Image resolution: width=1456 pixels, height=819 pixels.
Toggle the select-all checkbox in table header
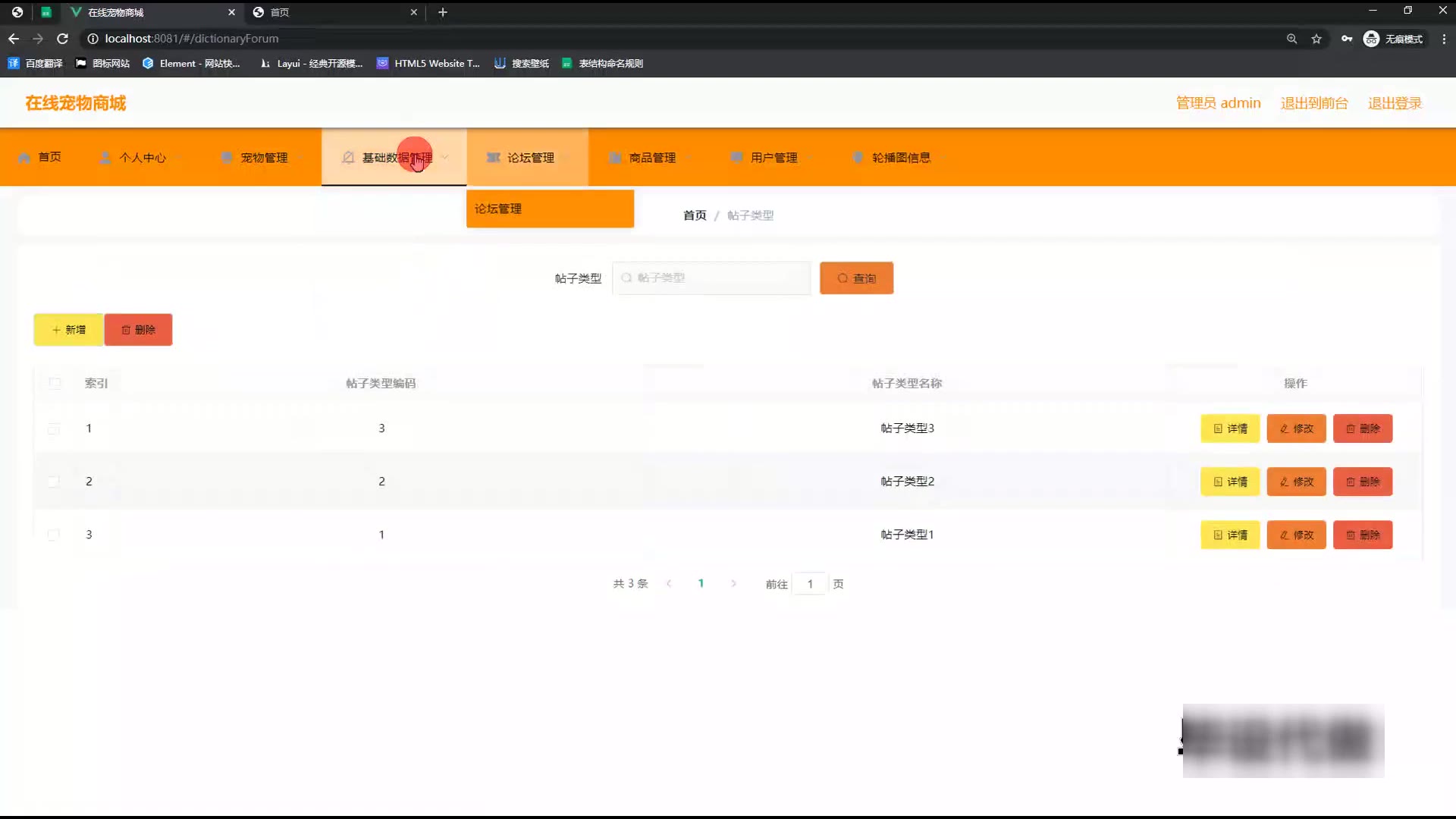click(x=55, y=384)
